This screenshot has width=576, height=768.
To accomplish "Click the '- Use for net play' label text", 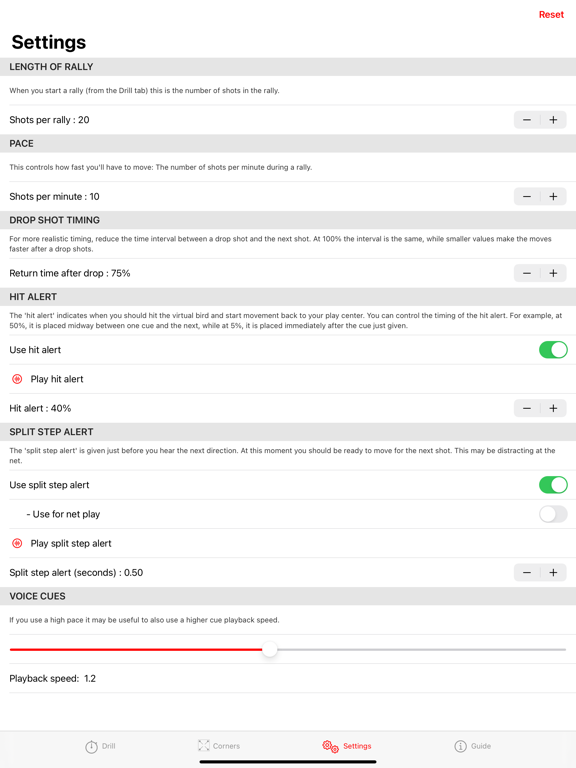I will coord(63,514).
